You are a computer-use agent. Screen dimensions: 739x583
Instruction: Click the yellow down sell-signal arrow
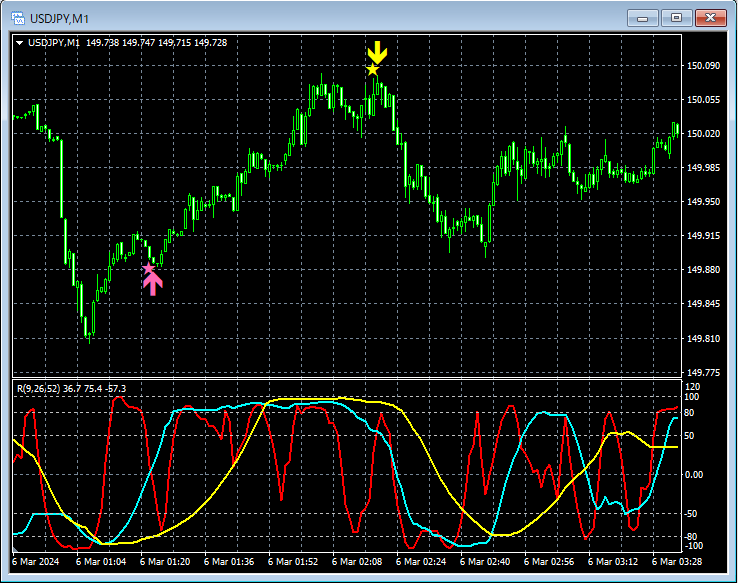(377, 52)
